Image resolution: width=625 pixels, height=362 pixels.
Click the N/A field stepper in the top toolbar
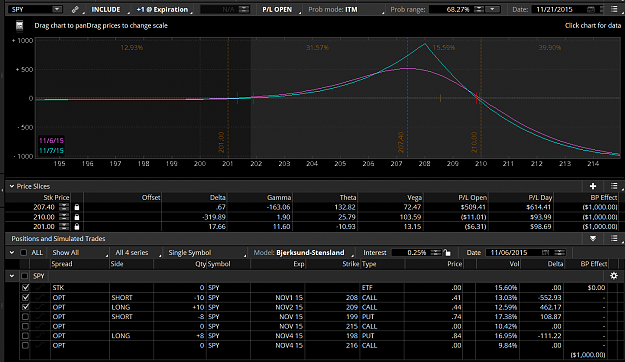coord(244,10)
